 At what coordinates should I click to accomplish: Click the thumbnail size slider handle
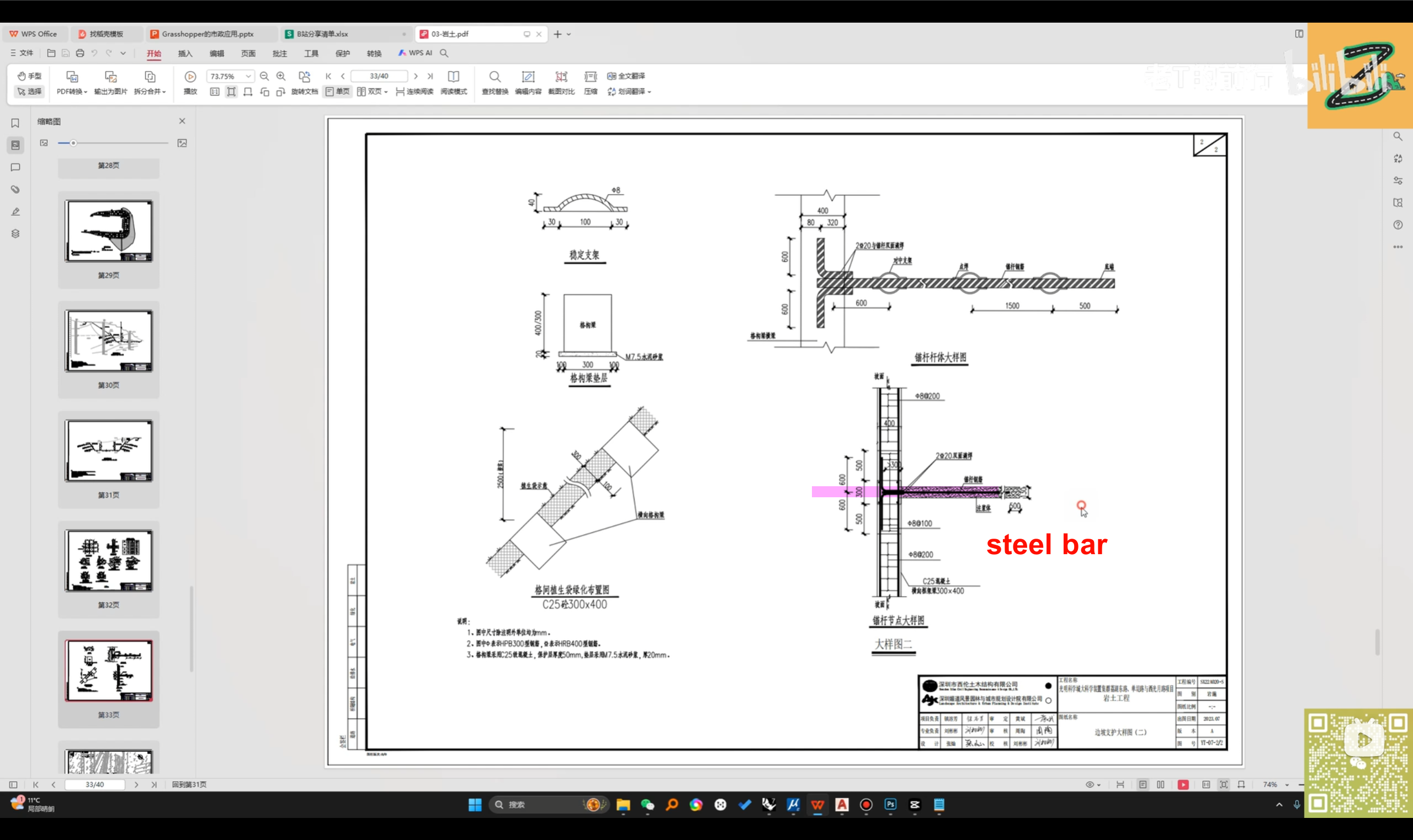click(73, 143)
